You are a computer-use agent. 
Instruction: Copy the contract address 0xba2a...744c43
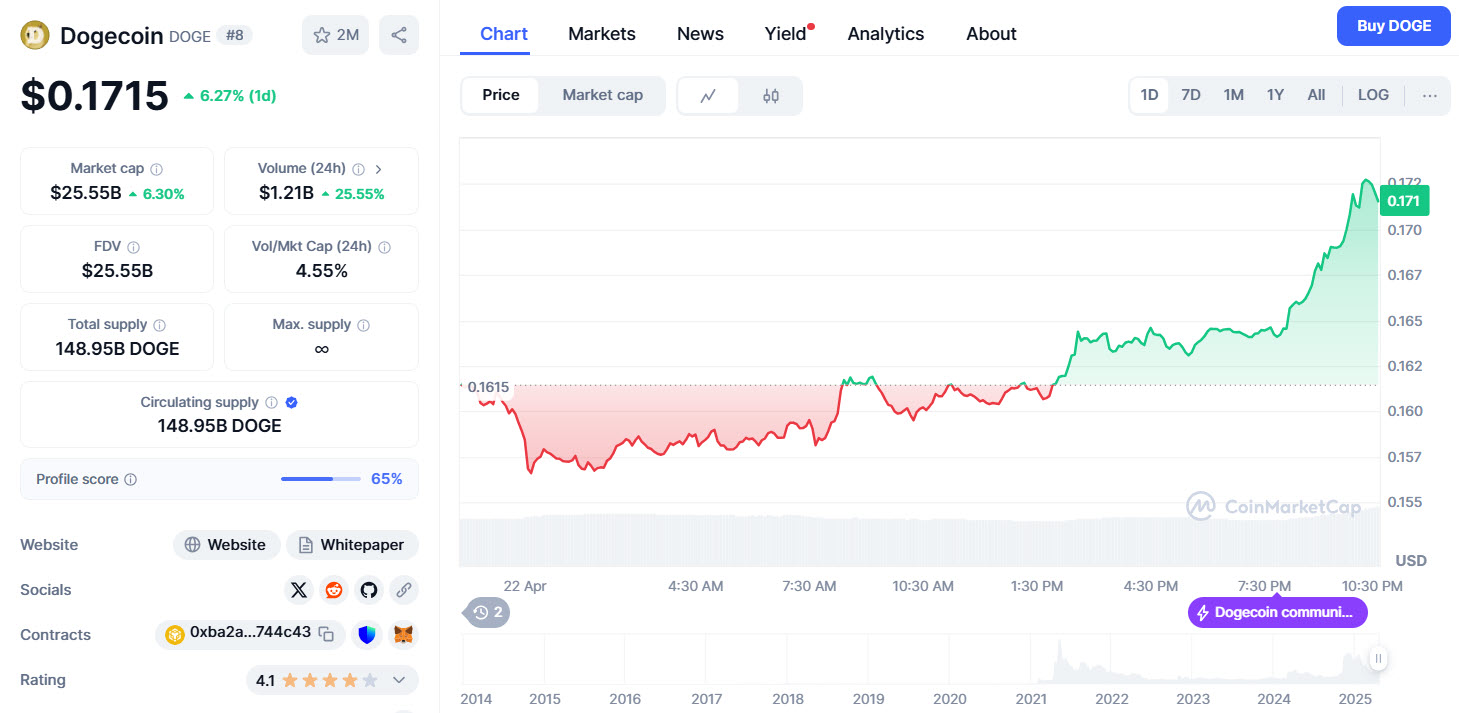(326, 633)
